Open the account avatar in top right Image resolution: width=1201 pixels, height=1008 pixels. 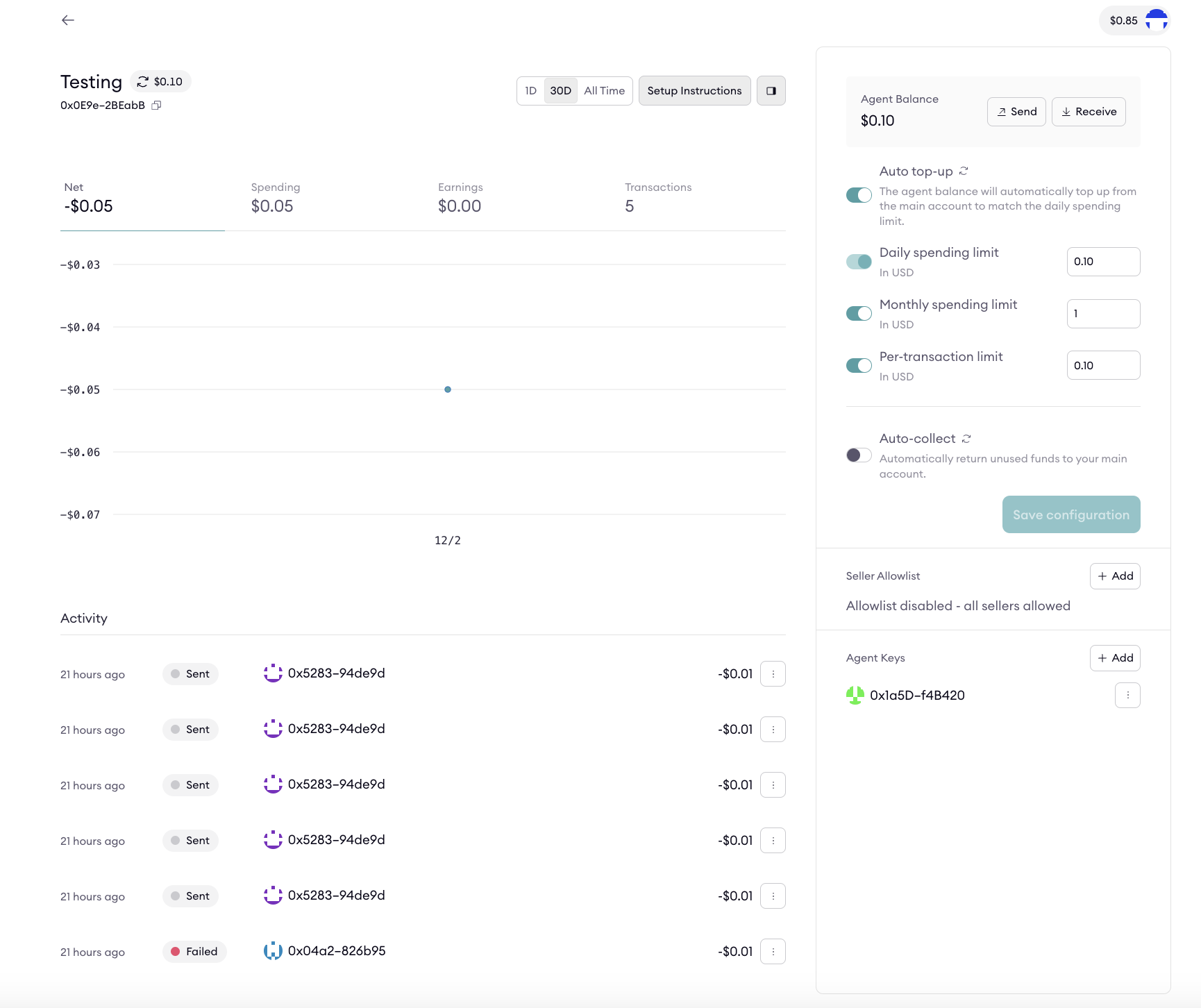1156,20
